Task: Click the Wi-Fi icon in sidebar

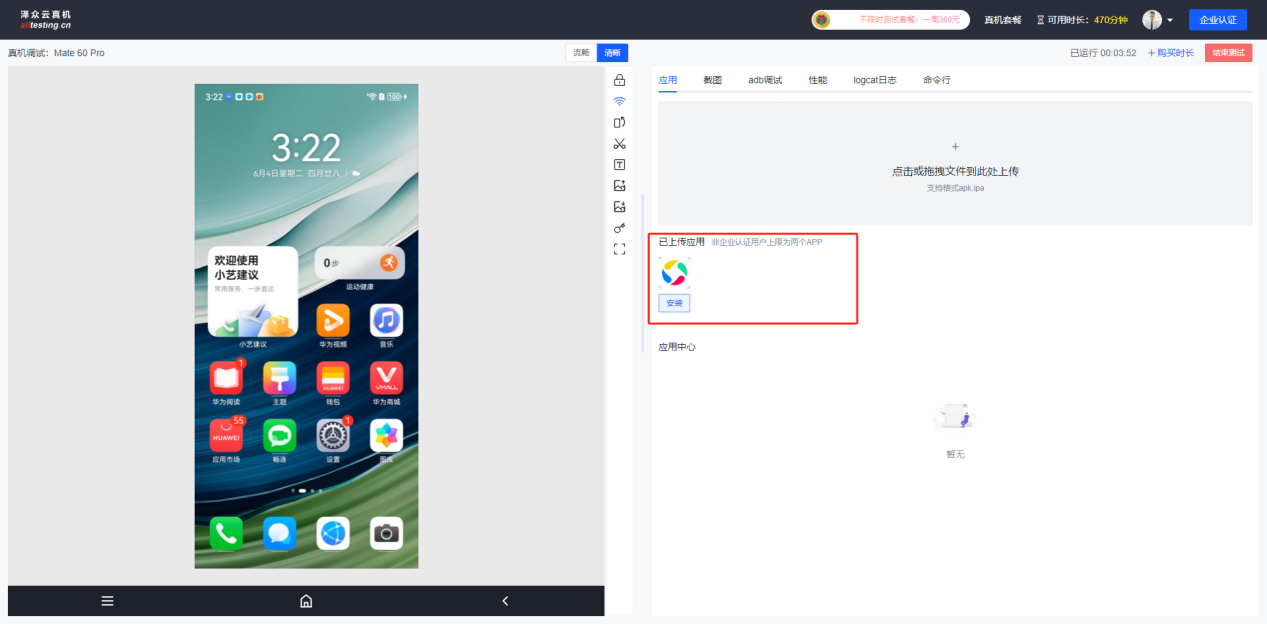Action: click(x=619, y=101)
